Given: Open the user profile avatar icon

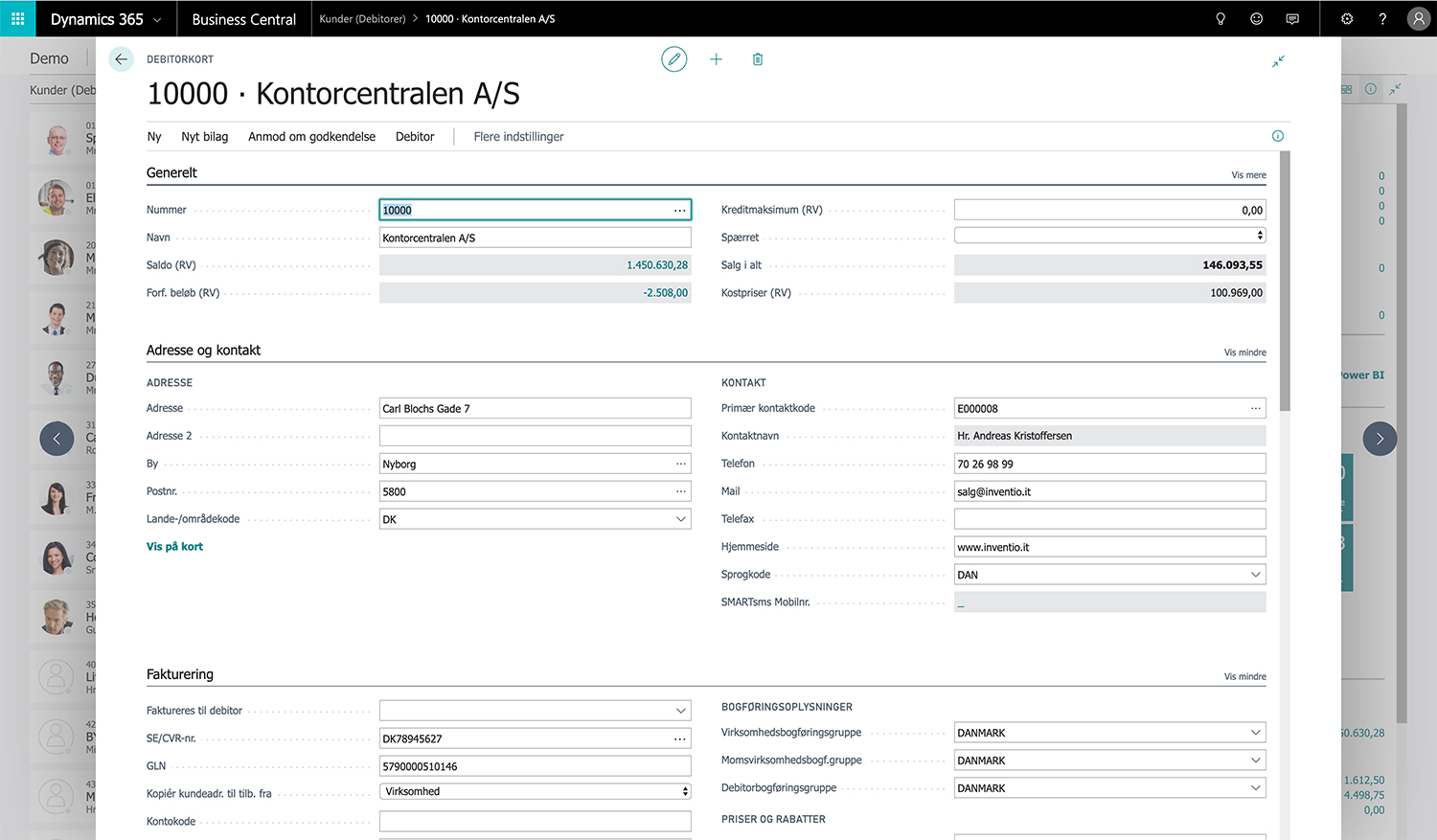Looking at the screenshot, I should (1419, 19).
